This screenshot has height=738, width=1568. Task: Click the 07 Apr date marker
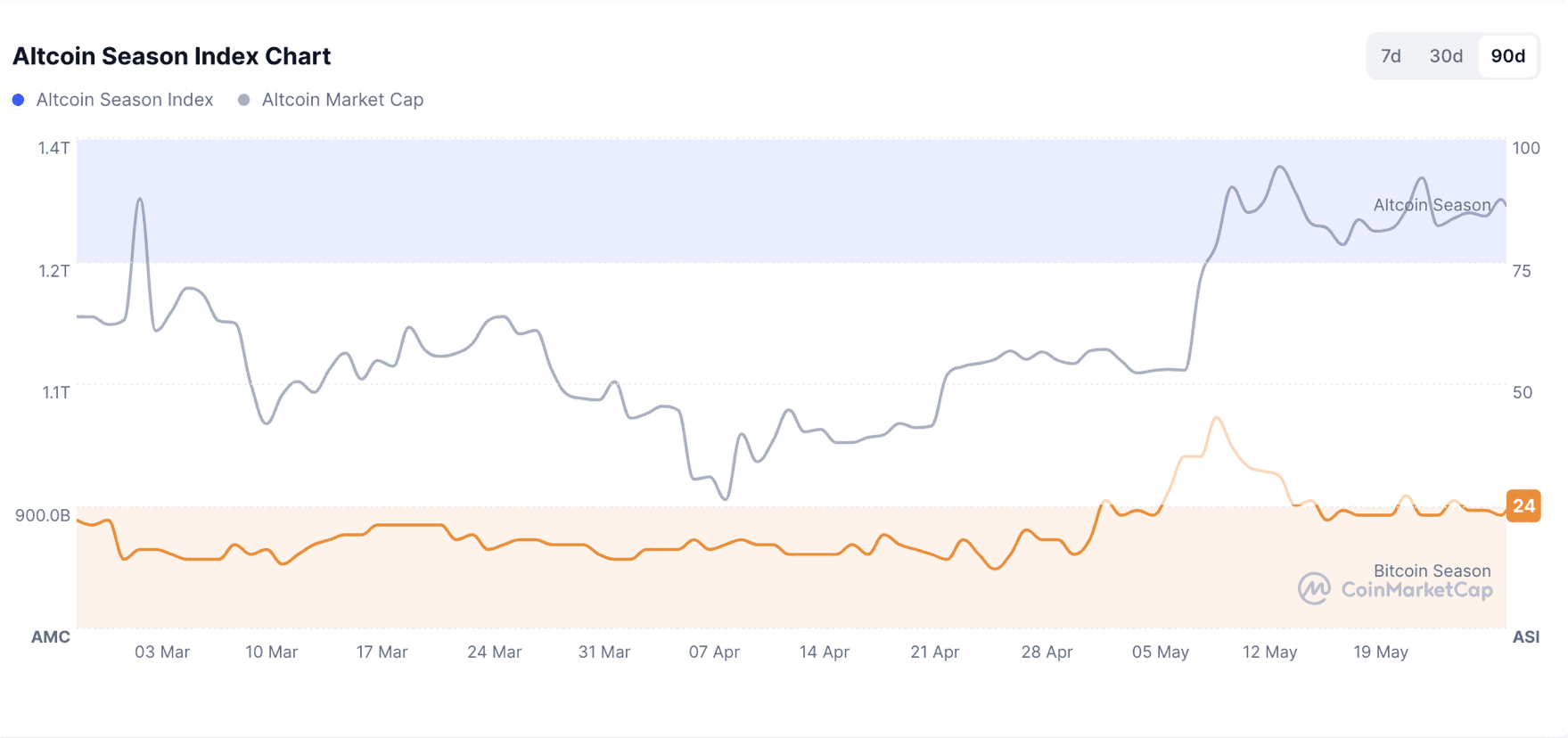pos(714,652)
